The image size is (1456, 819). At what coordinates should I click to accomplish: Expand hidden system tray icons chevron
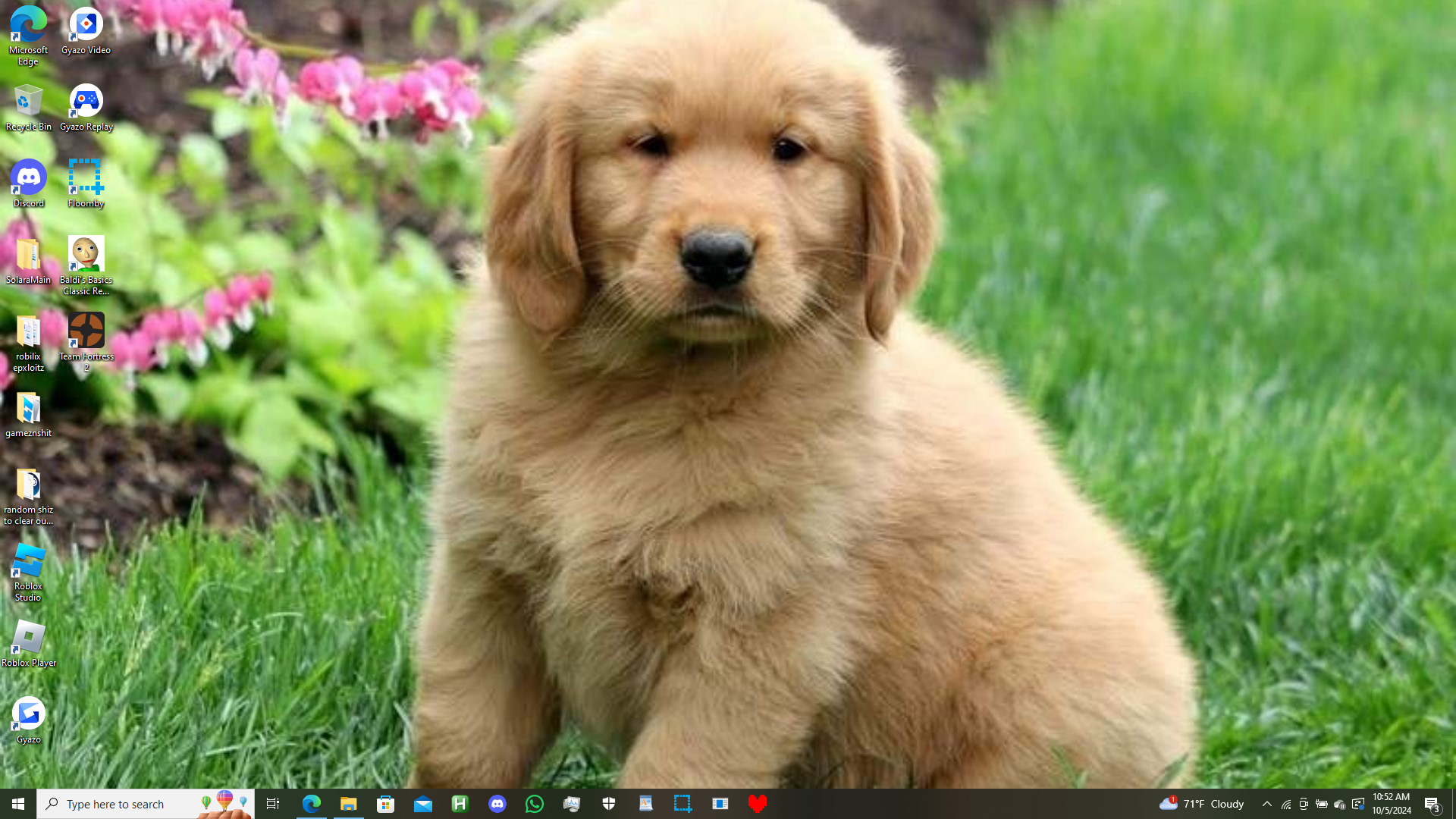click(1266, 804)
